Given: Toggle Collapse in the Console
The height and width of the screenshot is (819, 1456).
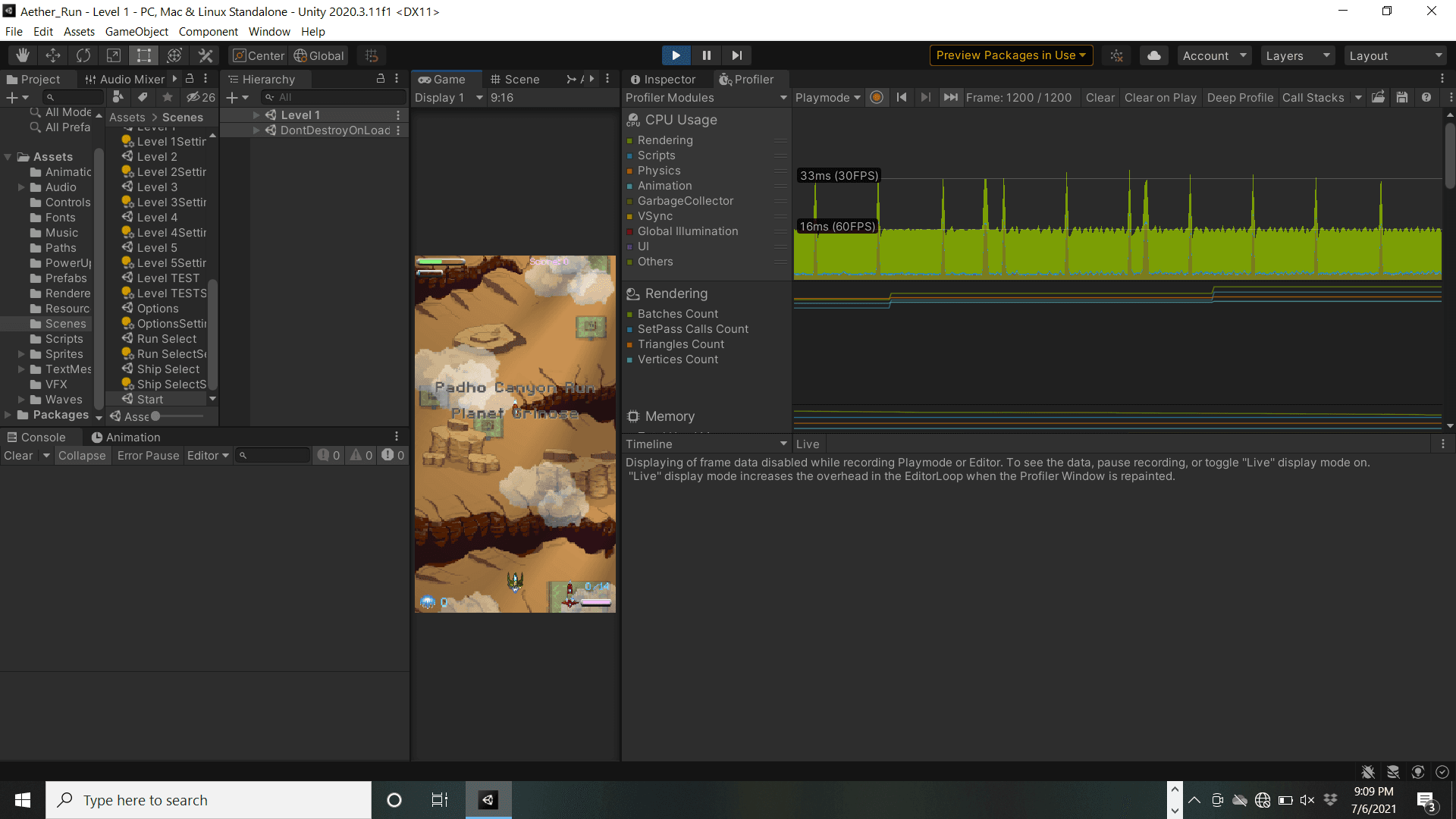Looking at the screenshot, I should 82,455.
